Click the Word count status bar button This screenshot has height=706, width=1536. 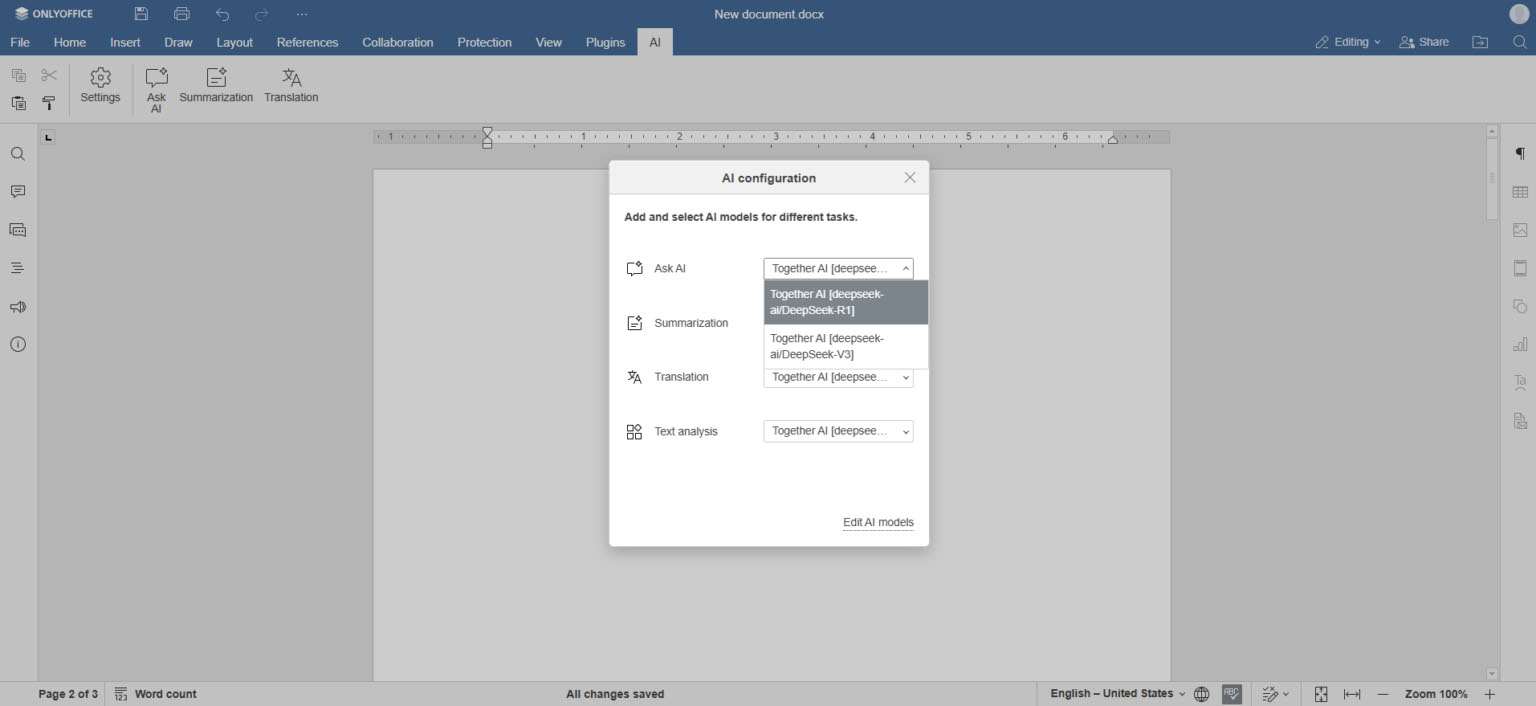click(155, 694)
